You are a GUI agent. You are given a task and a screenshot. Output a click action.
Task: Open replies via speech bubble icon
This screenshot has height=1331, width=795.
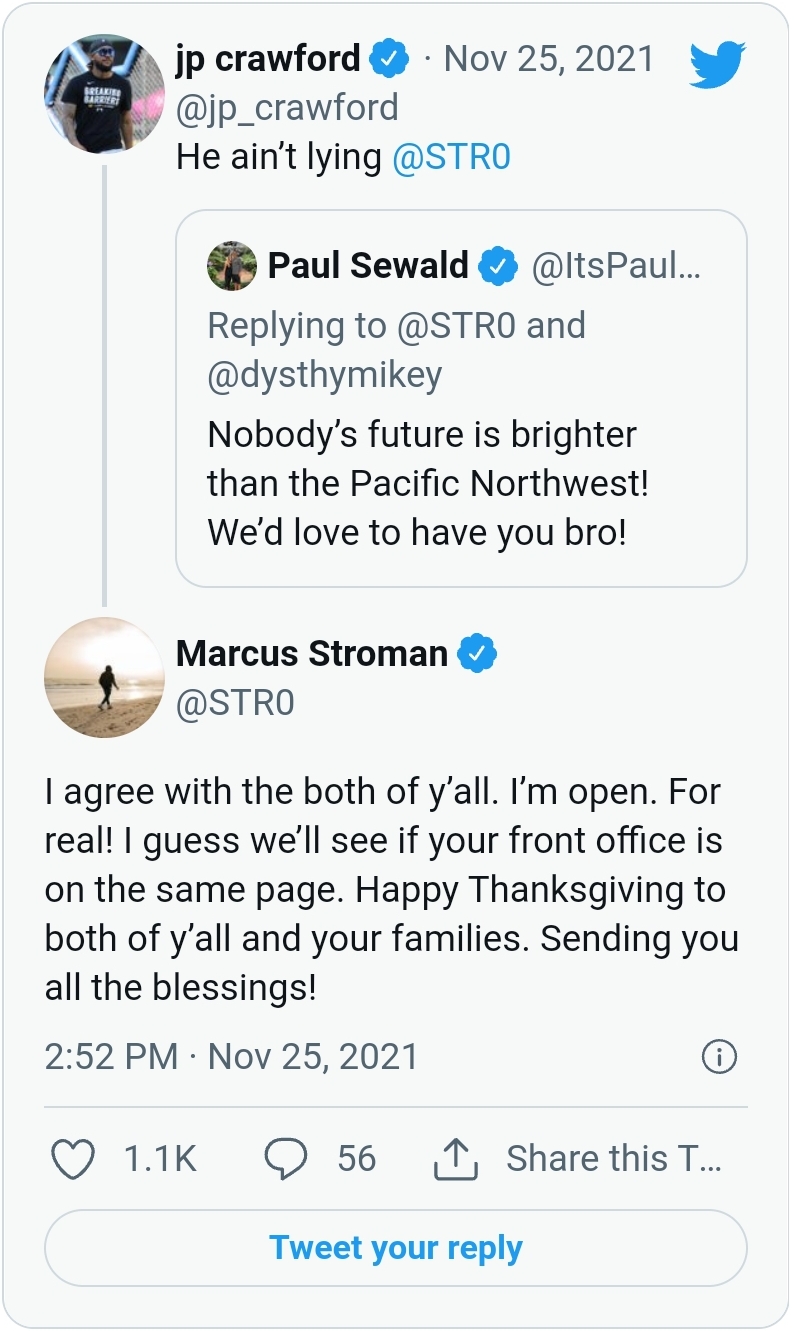(x=285, y=1159)
